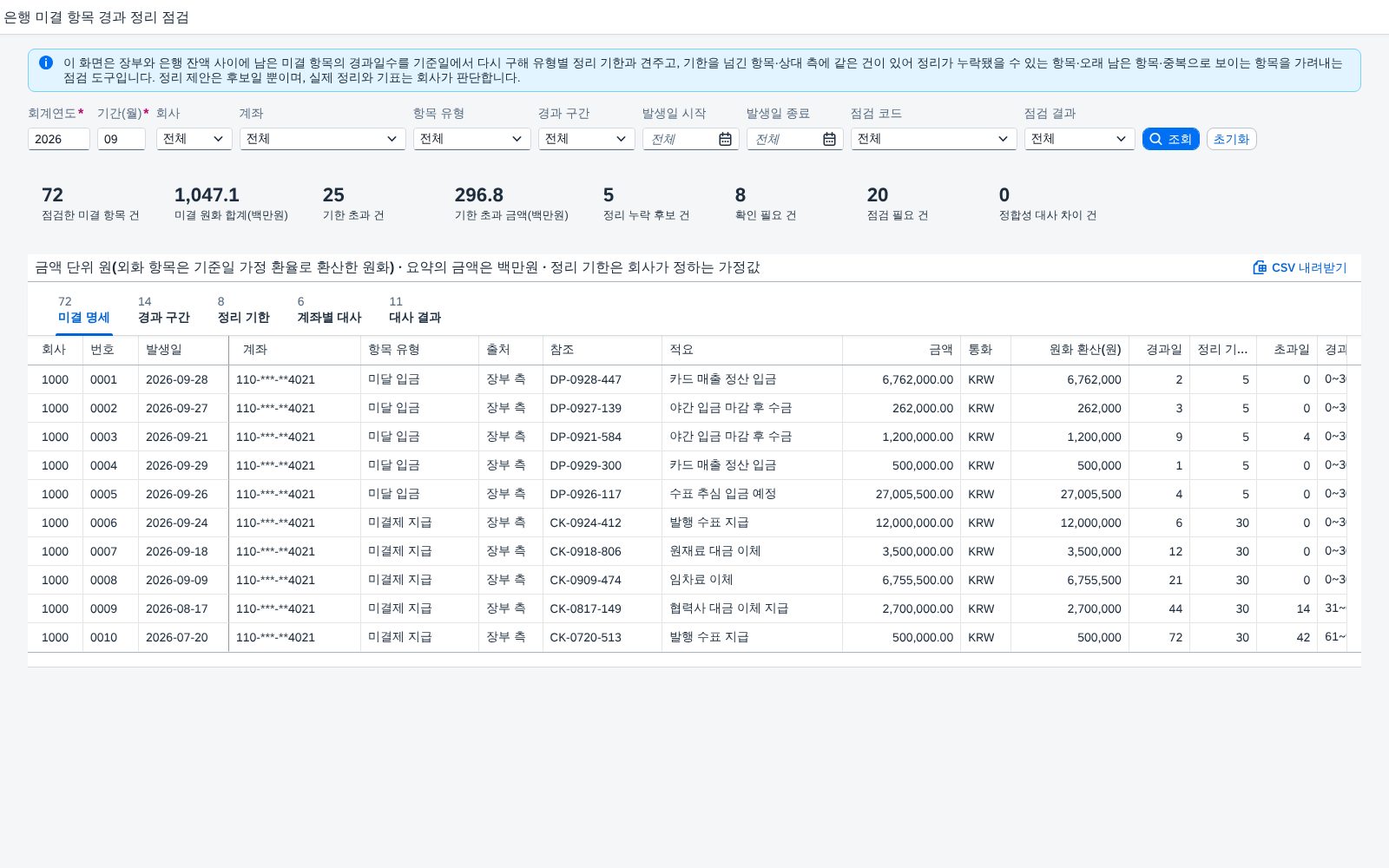The image size is (1389, 868).
Task: Expand the 회사 dropdown
Action: (194, 139)
